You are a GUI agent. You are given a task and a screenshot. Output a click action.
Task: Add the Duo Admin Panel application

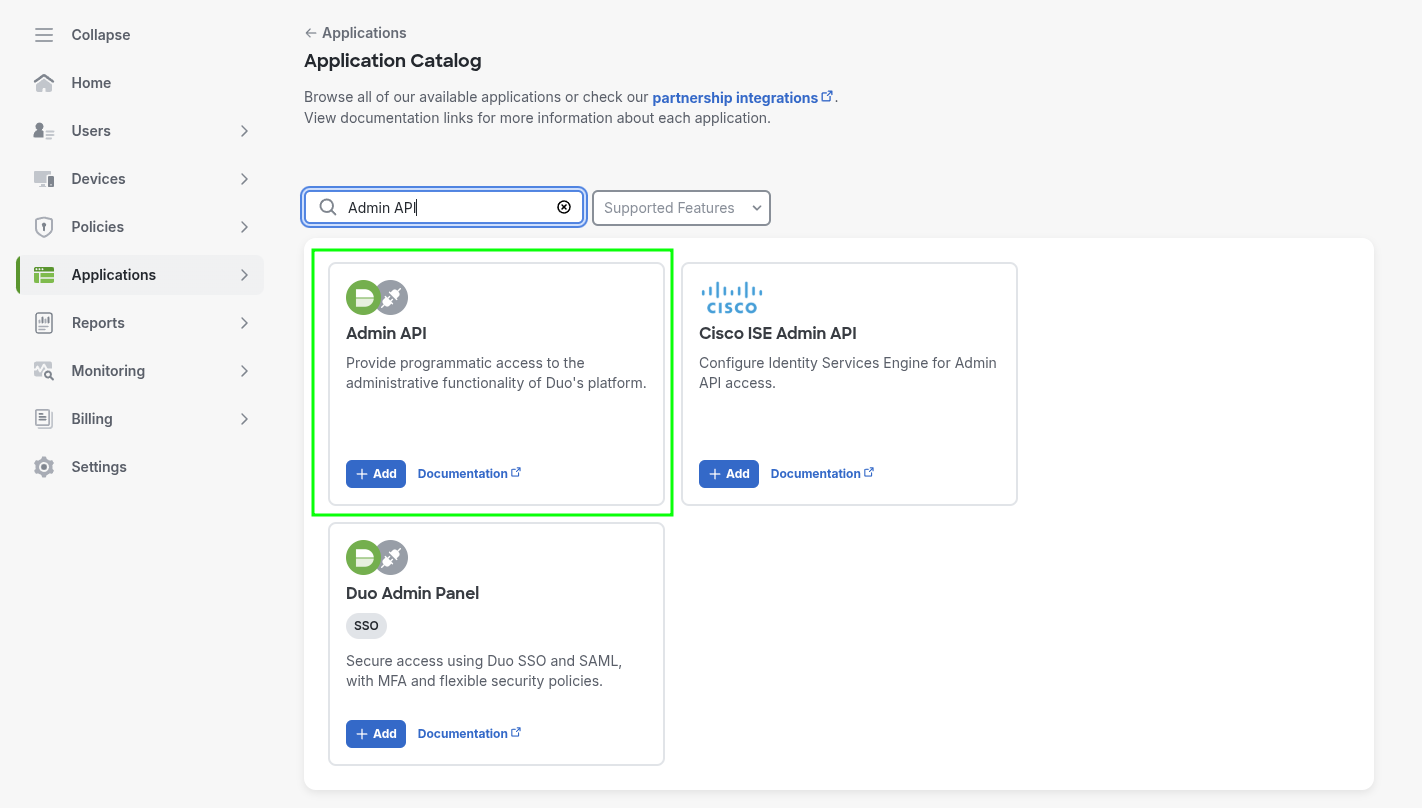coord(376,734)
